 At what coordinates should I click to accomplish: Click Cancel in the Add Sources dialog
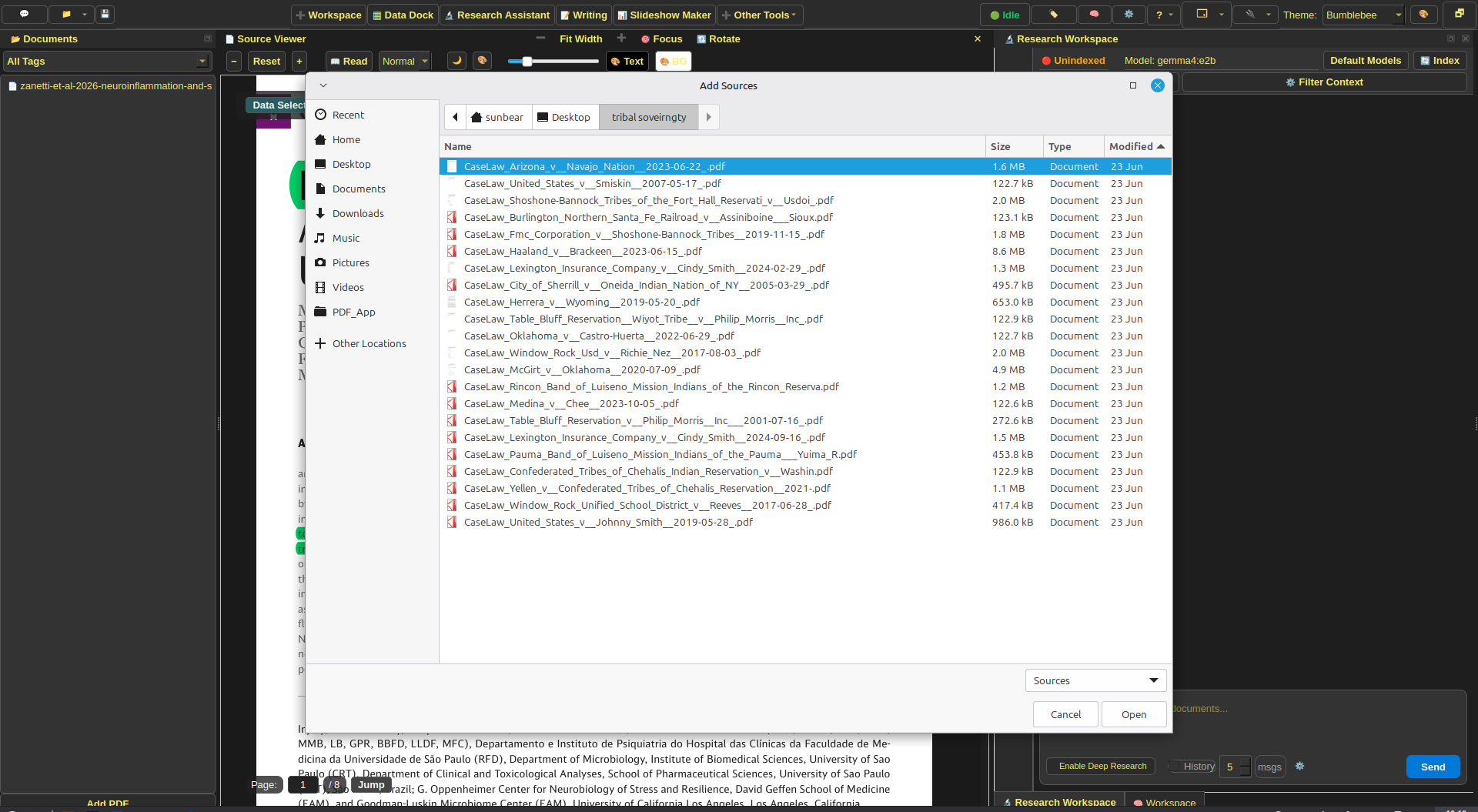[x=1065, y=714]
